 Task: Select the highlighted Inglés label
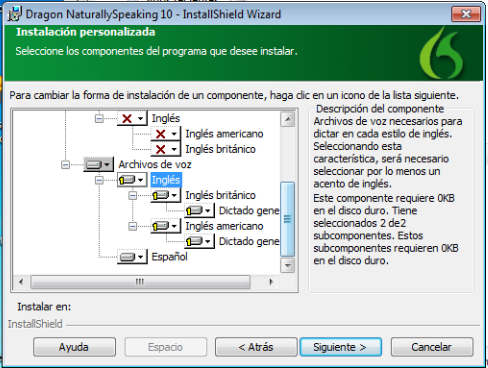tap(166, 180)
